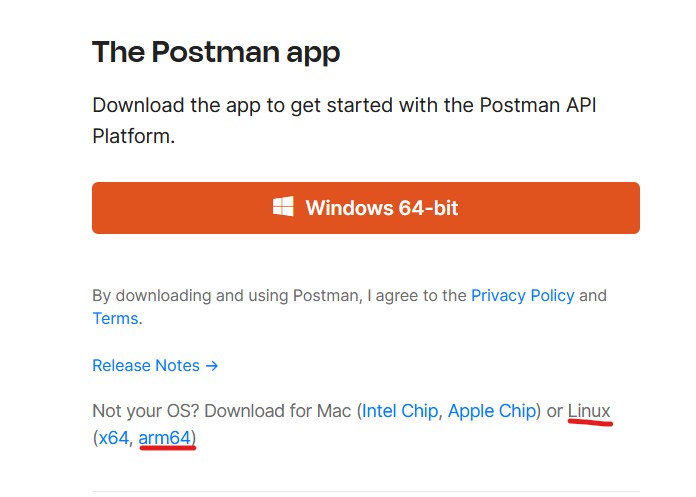Open the Release Notes link
The height and width of the screenshot is (497, 696).
[x=146, y=366]
